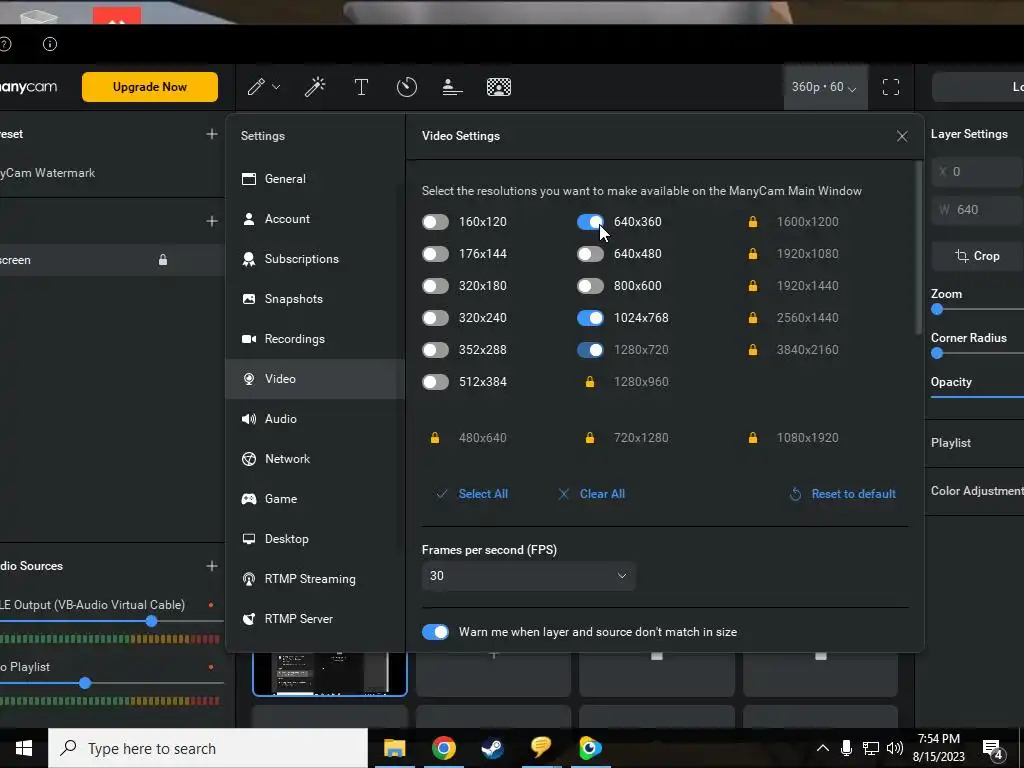Open Snapshots settings page
This screenshot has width=1024, height=768.
tap(315, 299)
